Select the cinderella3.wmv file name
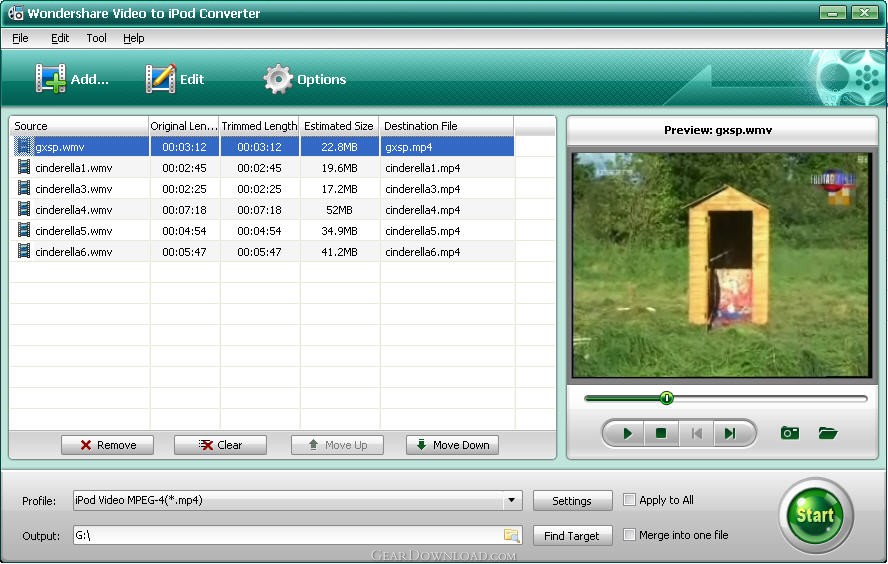The image size is (888, 564). click(74, 189)
